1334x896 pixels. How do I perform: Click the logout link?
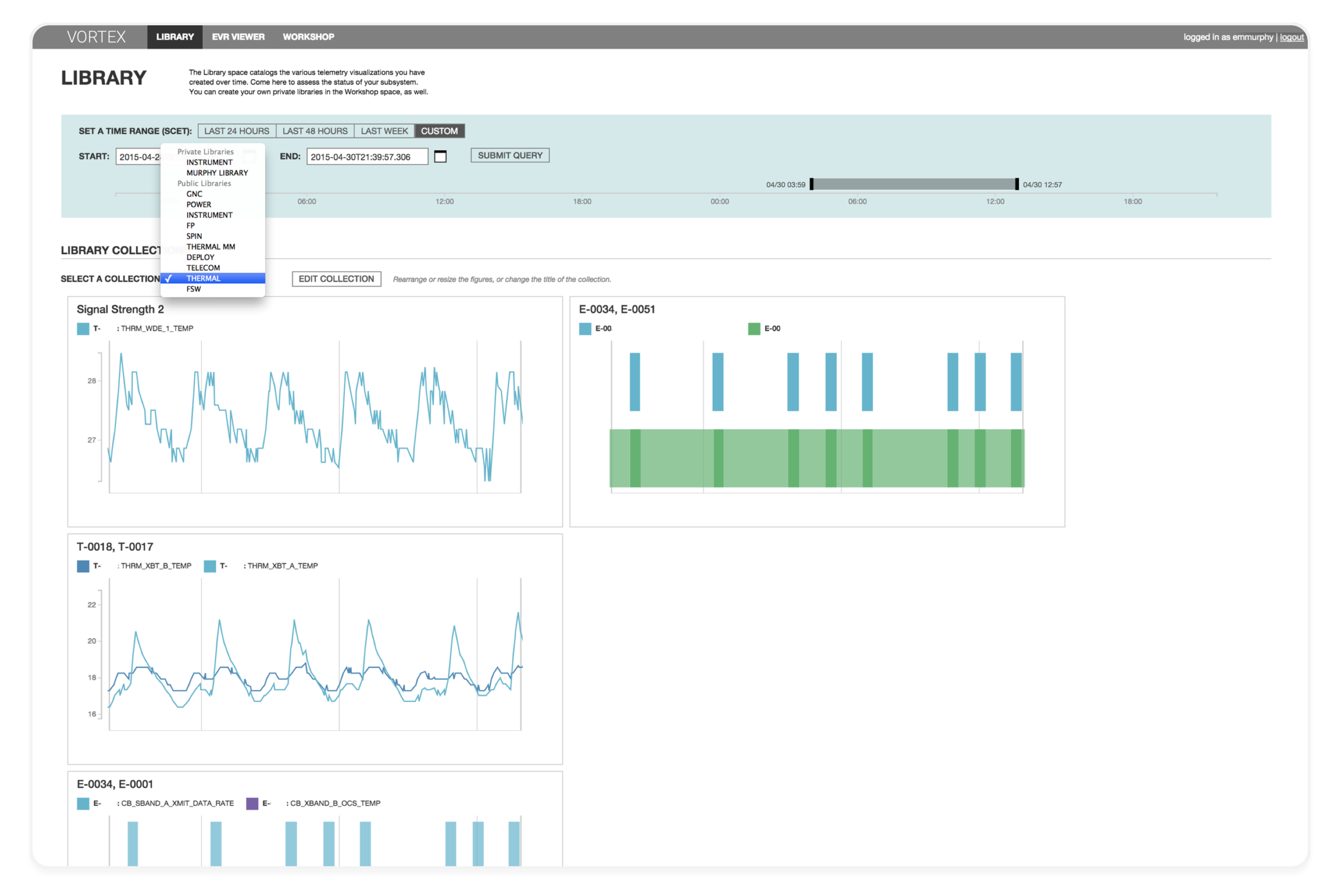click(x=1292, y=37)
